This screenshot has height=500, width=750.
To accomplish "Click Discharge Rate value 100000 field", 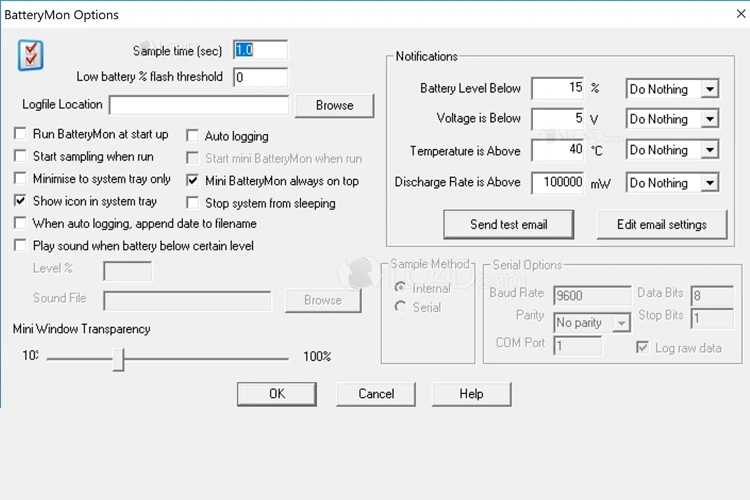I will point(557,183).
